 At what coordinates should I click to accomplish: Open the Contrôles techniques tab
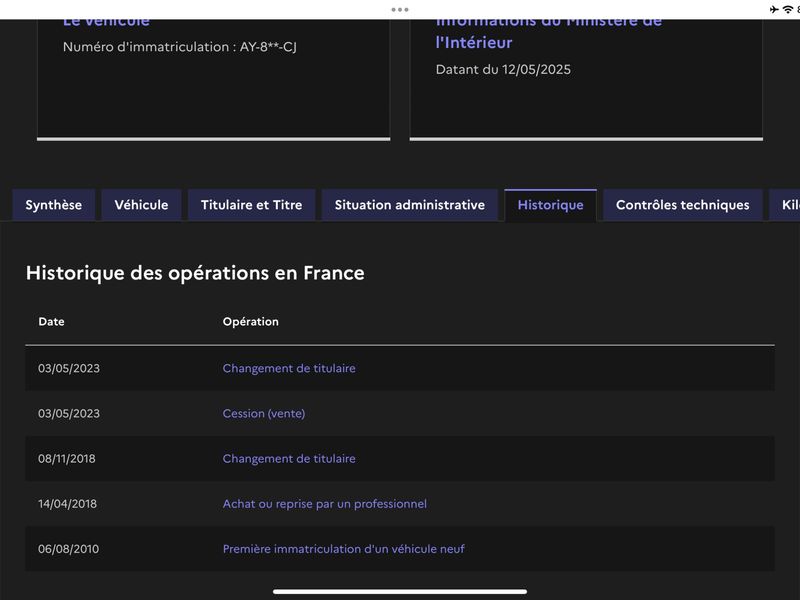click(x=683, y=205)
